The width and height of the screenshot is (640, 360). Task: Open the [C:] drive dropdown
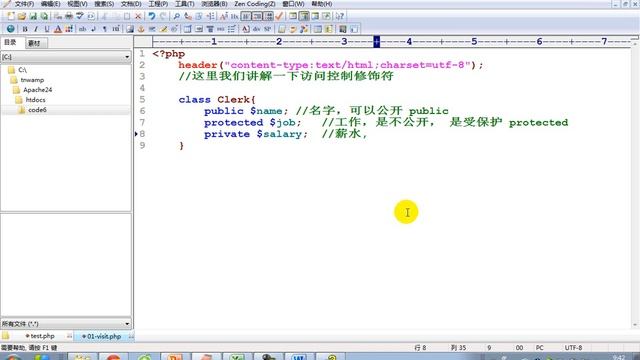click(x=66, y=57)
